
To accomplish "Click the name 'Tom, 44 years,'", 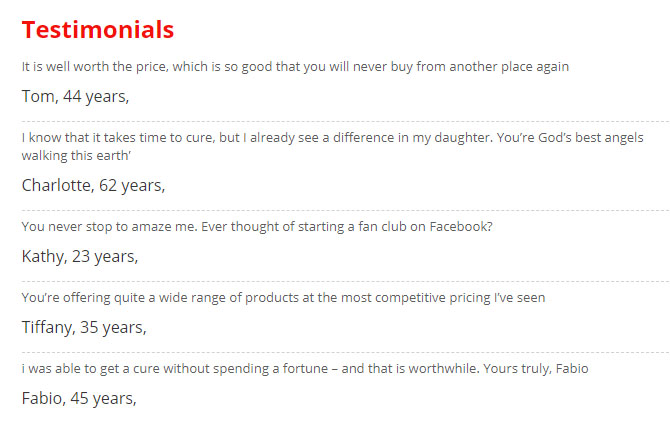I will [75, 97].
